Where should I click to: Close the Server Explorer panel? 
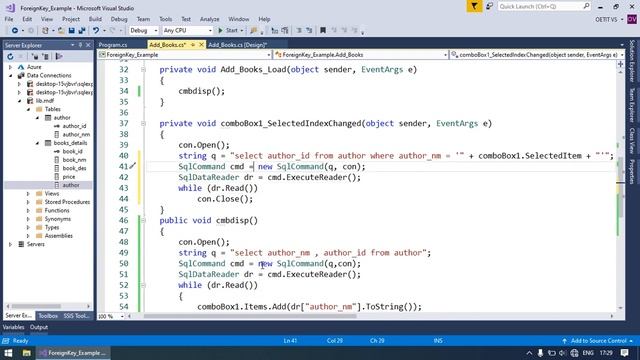pyautogui.click(x=88, y=45)
